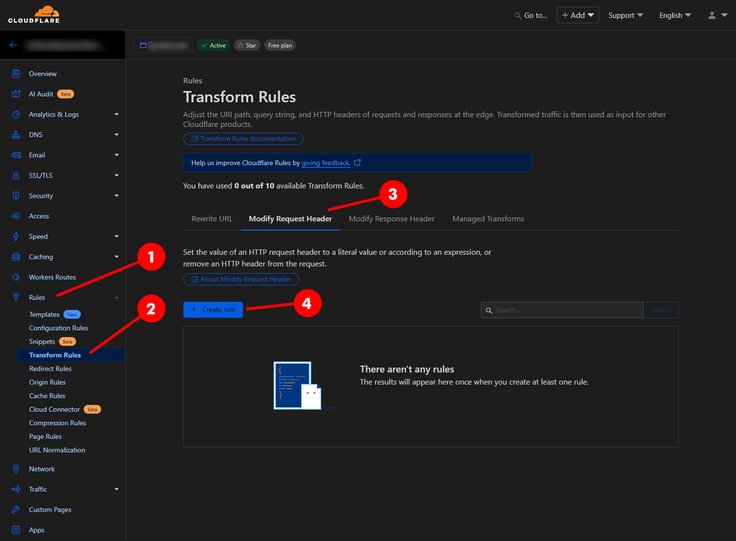The image size is (736, 541).
Task: Open Transform Rules documentation link
Action: 243,139
